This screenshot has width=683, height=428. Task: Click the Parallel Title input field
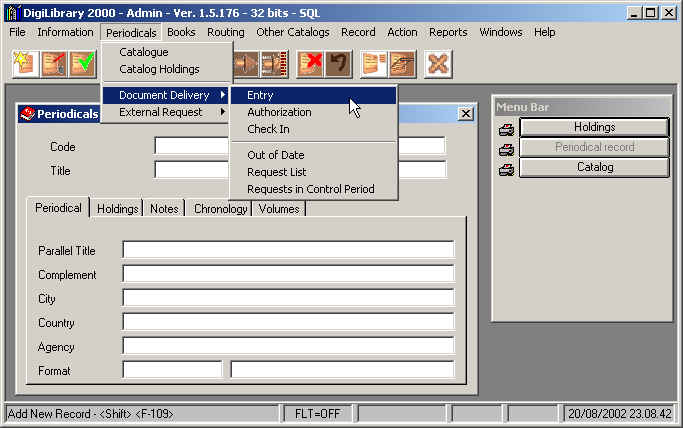(288, 250)
